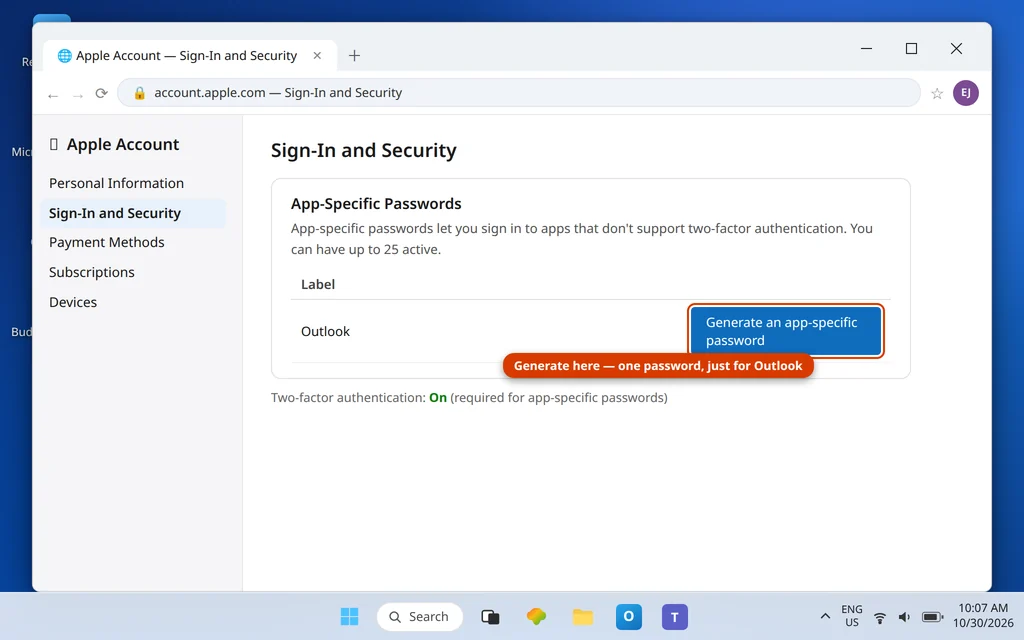
Task: Click the ENG US language indicator
Action: (x=852, y=616)
